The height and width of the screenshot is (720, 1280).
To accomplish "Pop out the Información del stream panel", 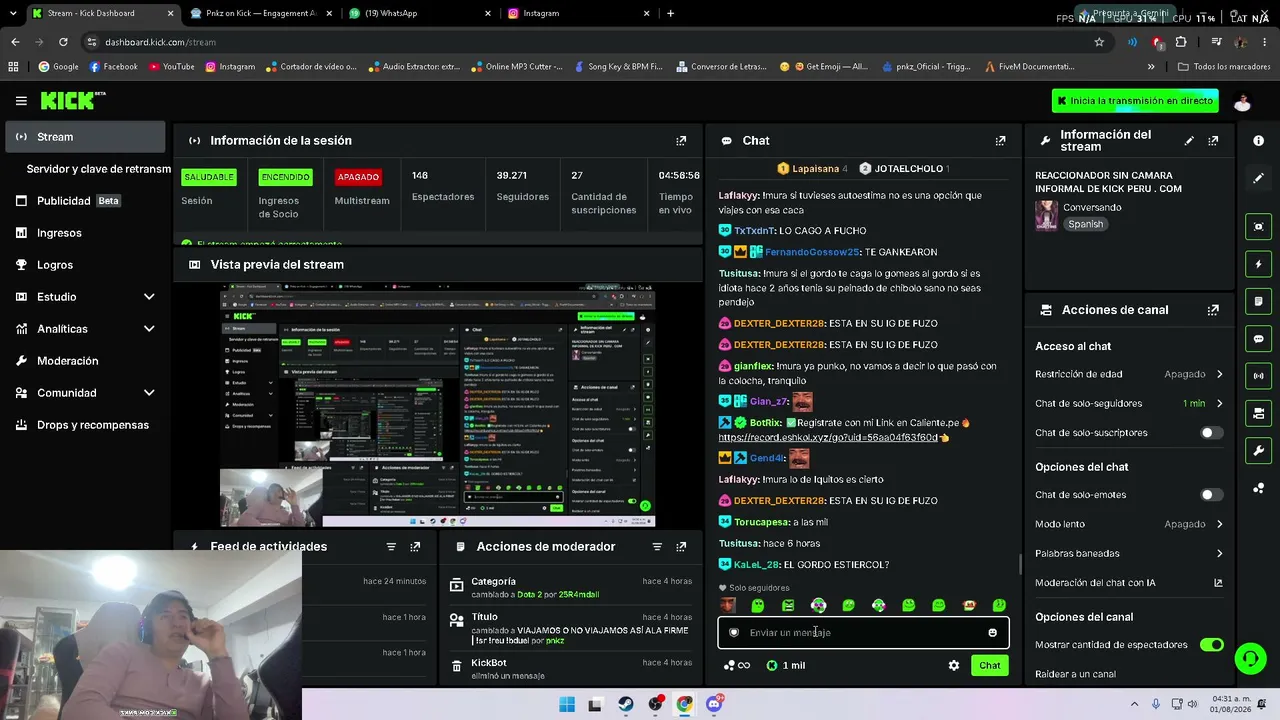I will click(1213, 141).
